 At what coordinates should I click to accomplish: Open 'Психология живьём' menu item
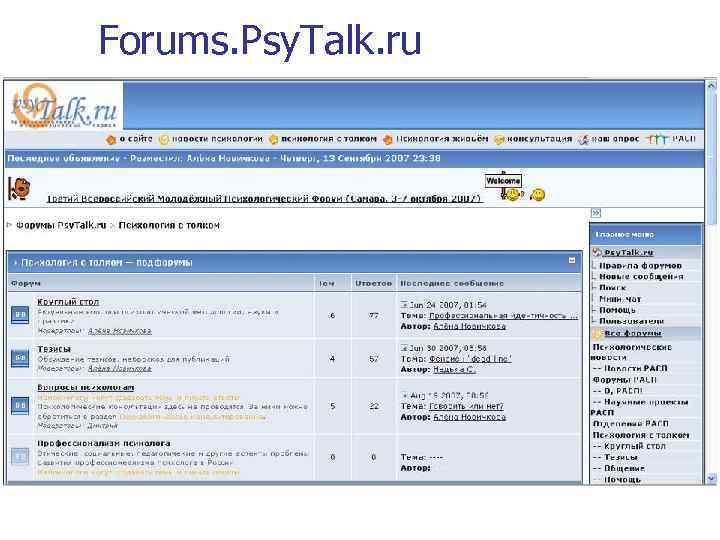coord(442,139)
